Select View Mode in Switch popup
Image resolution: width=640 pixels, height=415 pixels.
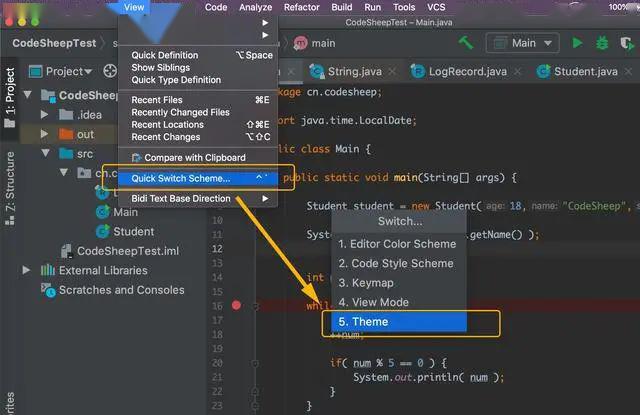coord(399,302)
